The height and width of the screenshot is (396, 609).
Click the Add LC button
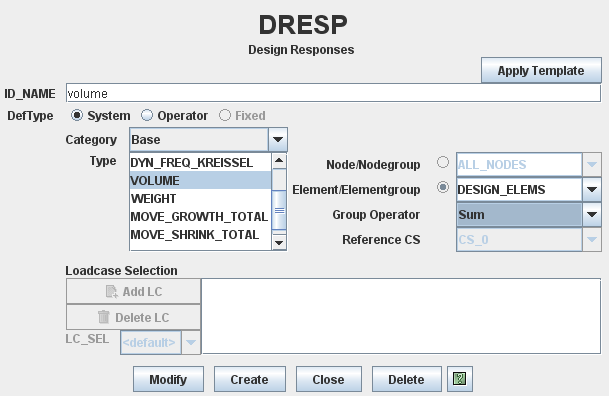click(134, 292)
